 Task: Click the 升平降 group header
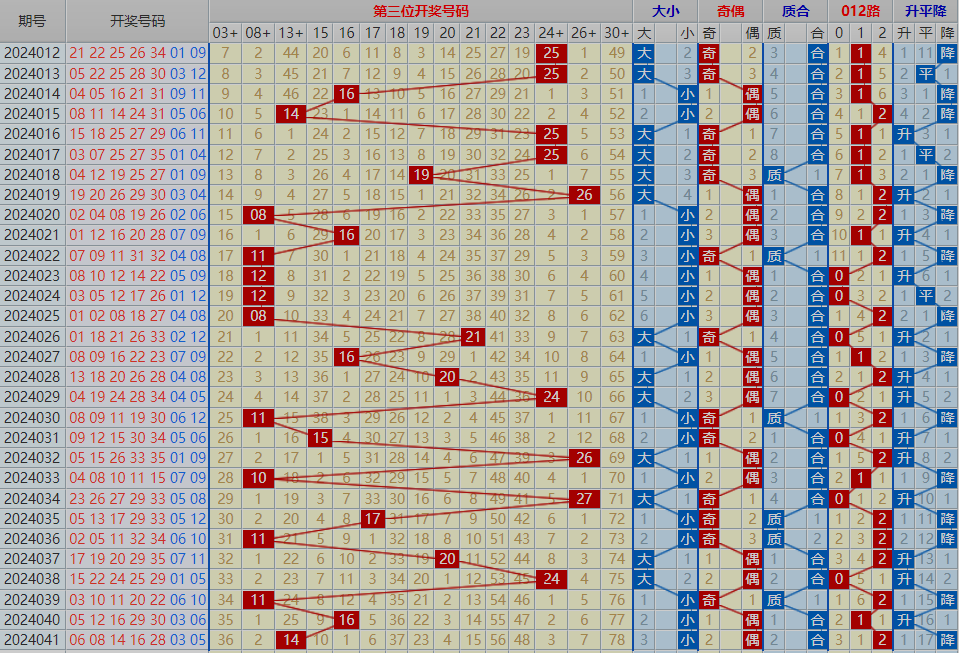[x=926, y=11]
